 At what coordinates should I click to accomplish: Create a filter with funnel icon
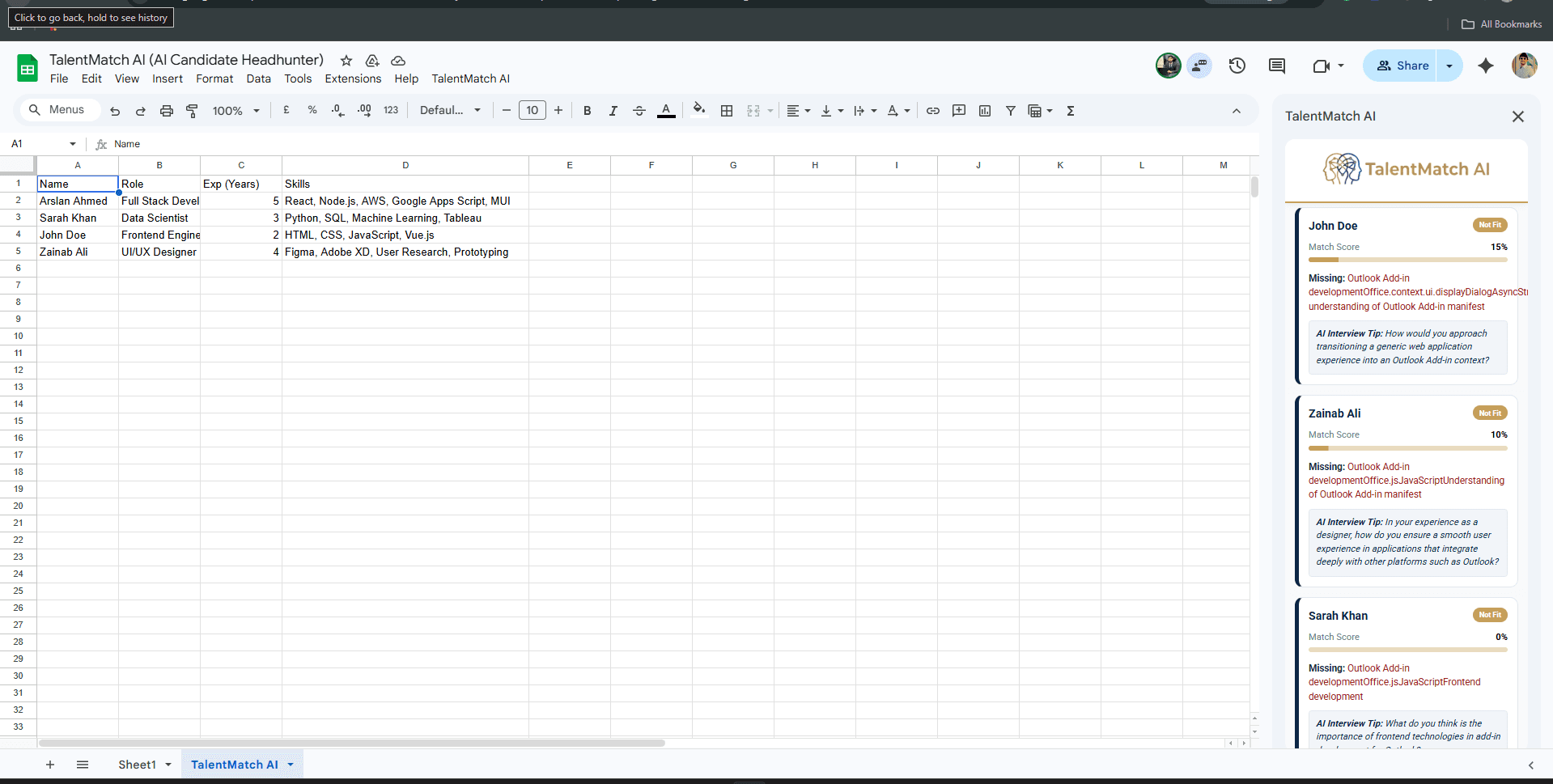coord(1011,111)
